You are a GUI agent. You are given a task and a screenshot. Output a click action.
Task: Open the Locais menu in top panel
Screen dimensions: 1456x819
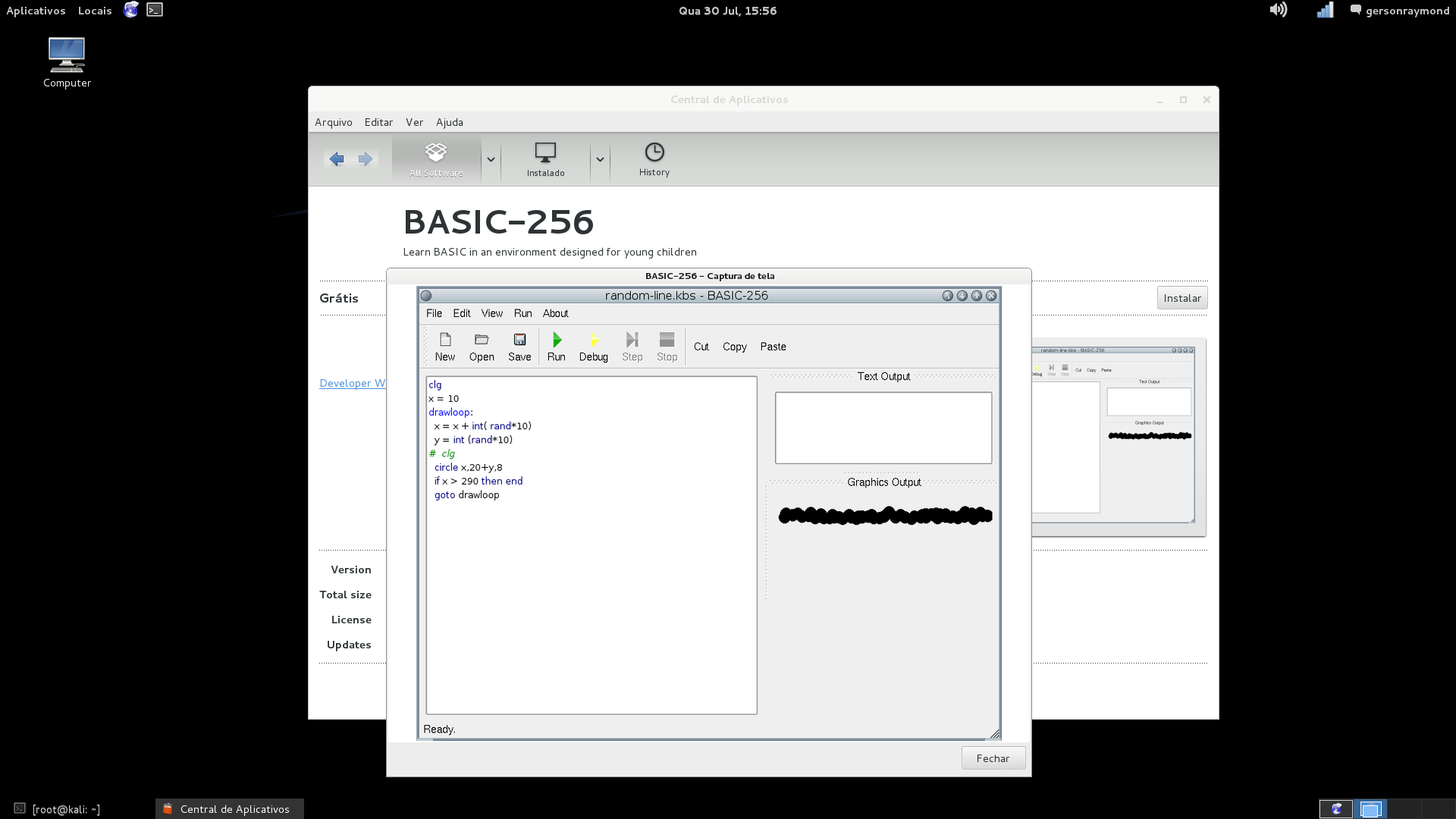click(95, 11)
